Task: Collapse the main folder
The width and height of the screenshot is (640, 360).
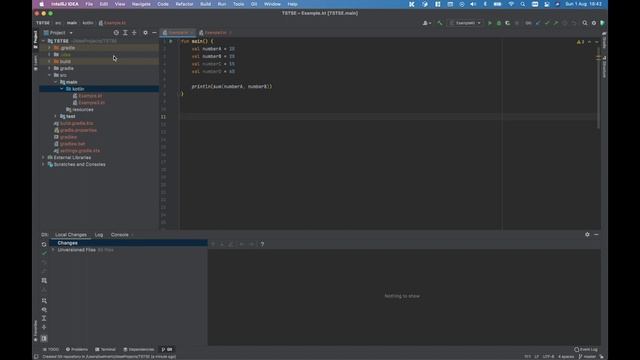Action: pos(56,82)
